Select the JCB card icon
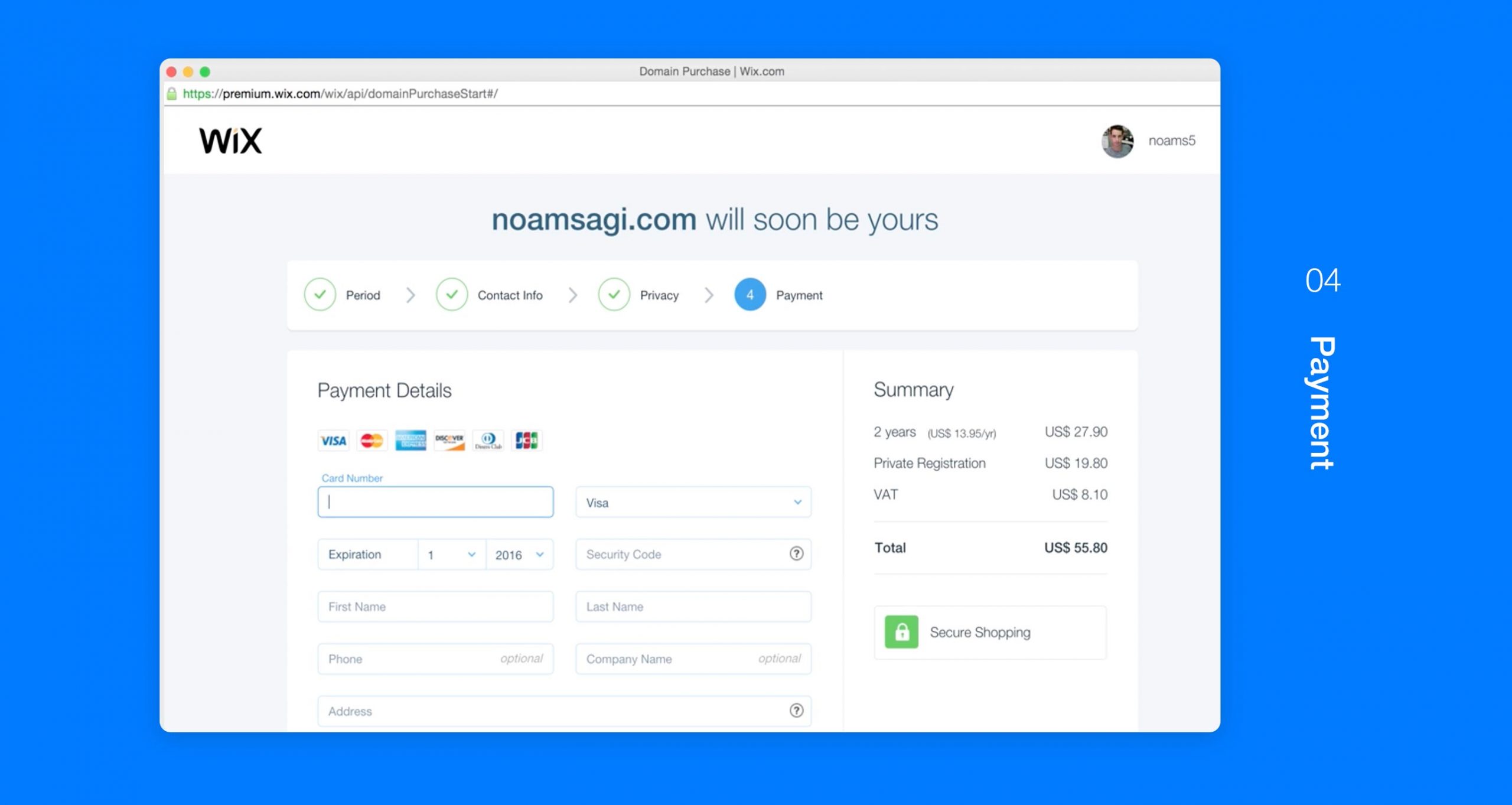 527,441
